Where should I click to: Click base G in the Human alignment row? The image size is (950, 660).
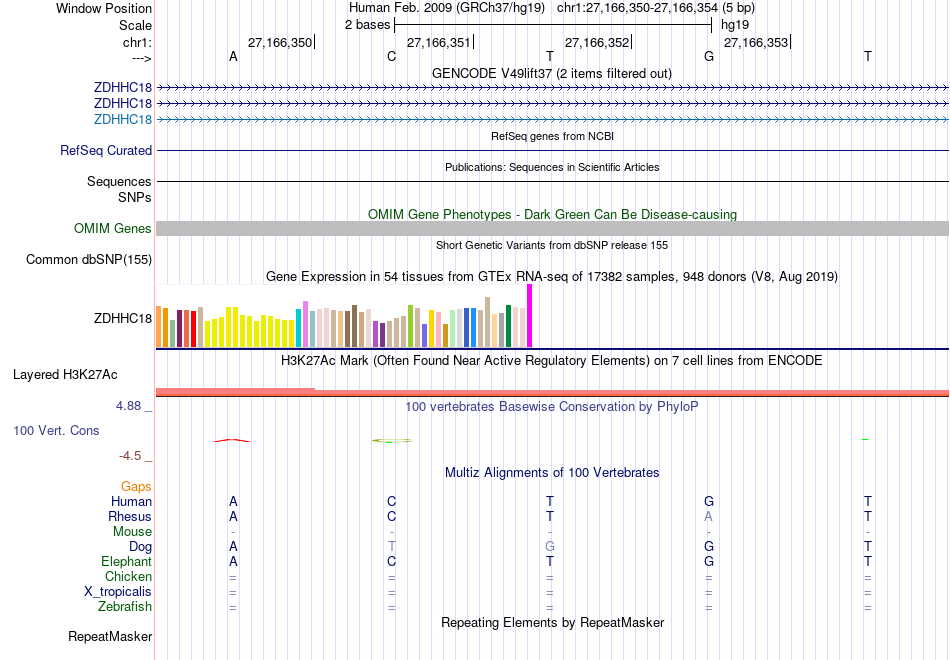click(x=709, y=501)
